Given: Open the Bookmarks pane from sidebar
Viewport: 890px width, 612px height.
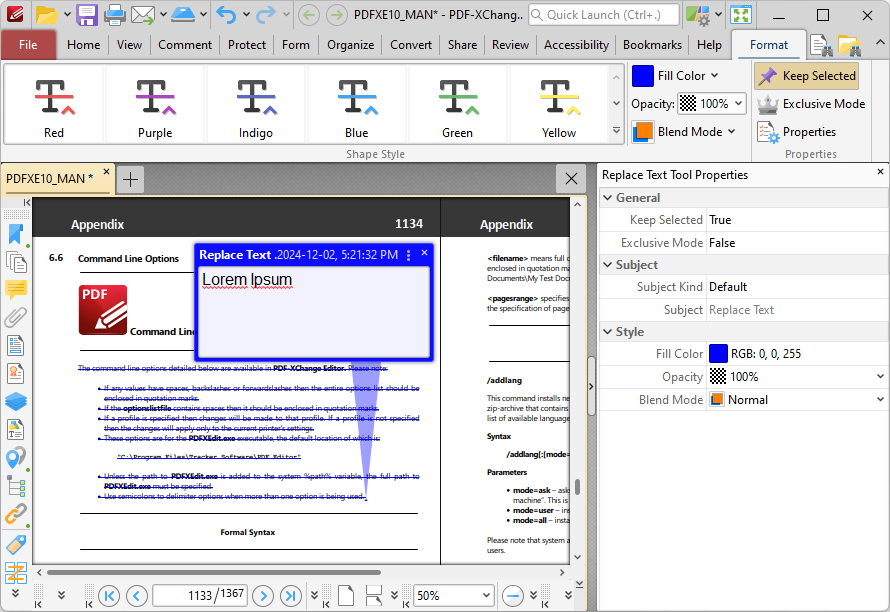Looking at the screenshot, I should click(x=15, y=234).
